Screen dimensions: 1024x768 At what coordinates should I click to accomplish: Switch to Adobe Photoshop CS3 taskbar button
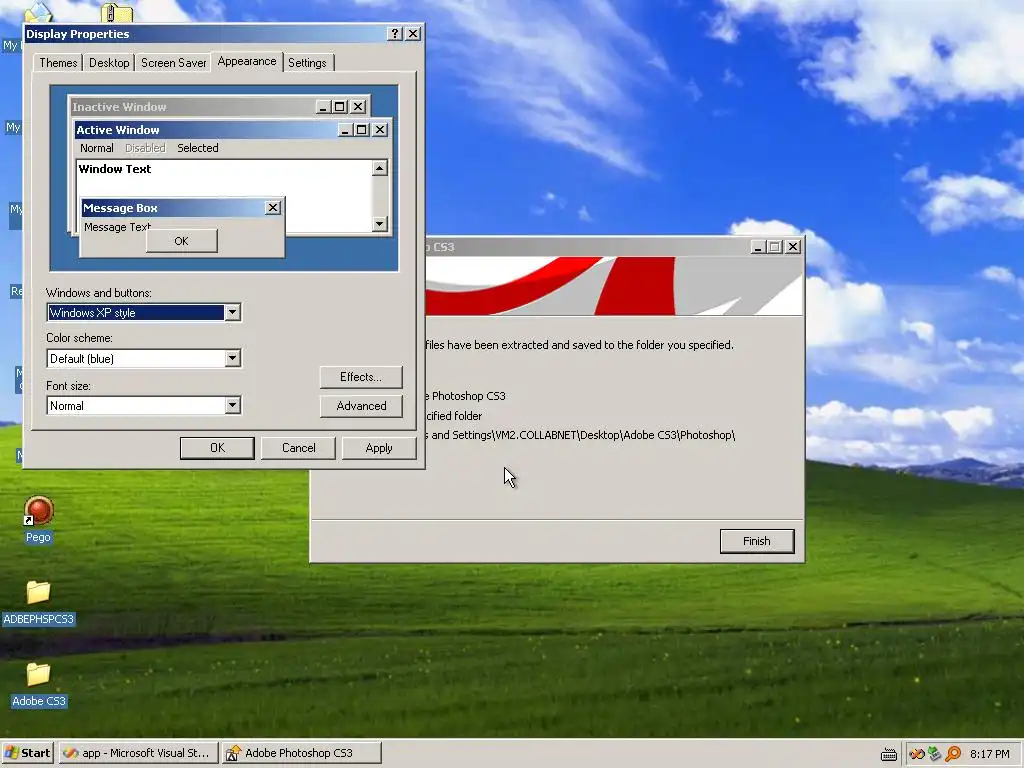[x=301, y=753]
